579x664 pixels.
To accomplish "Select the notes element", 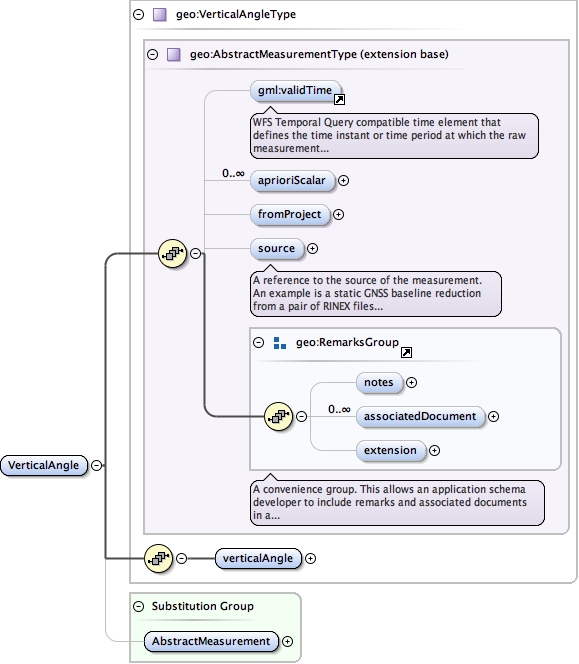I will [379, 382].
